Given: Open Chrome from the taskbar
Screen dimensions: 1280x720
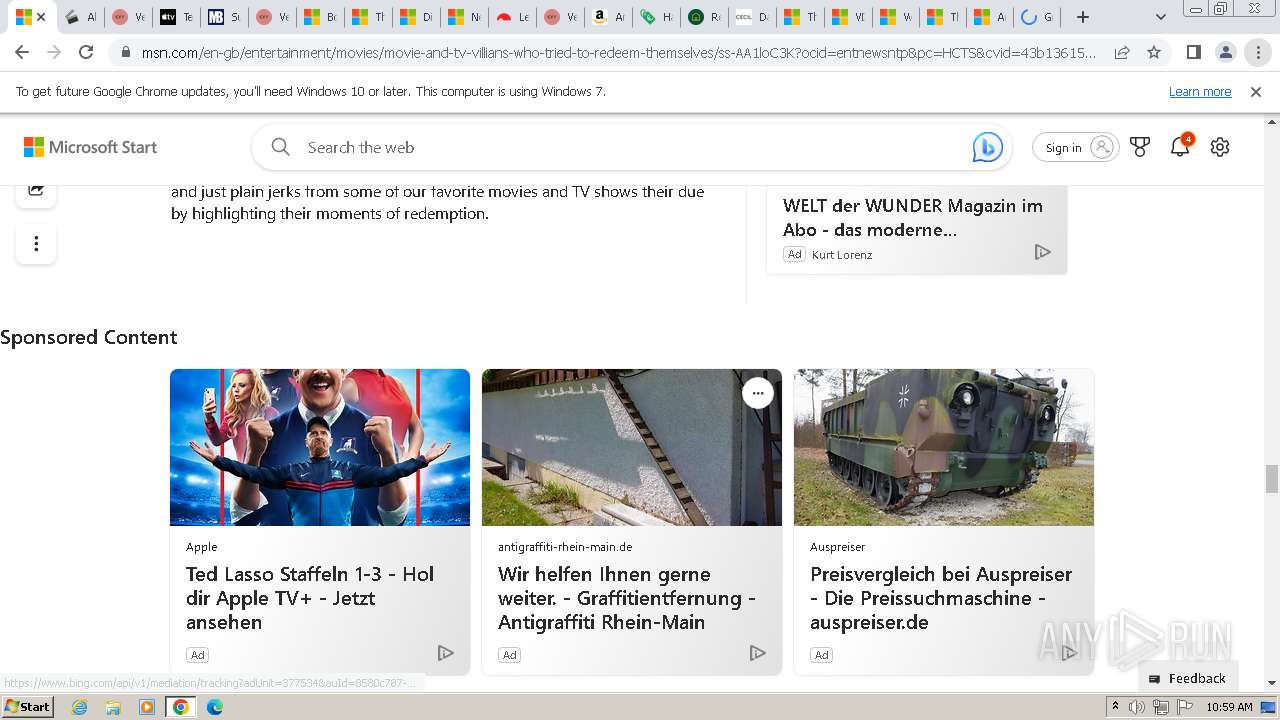Looking at the screenshot, I should [181, 707].
